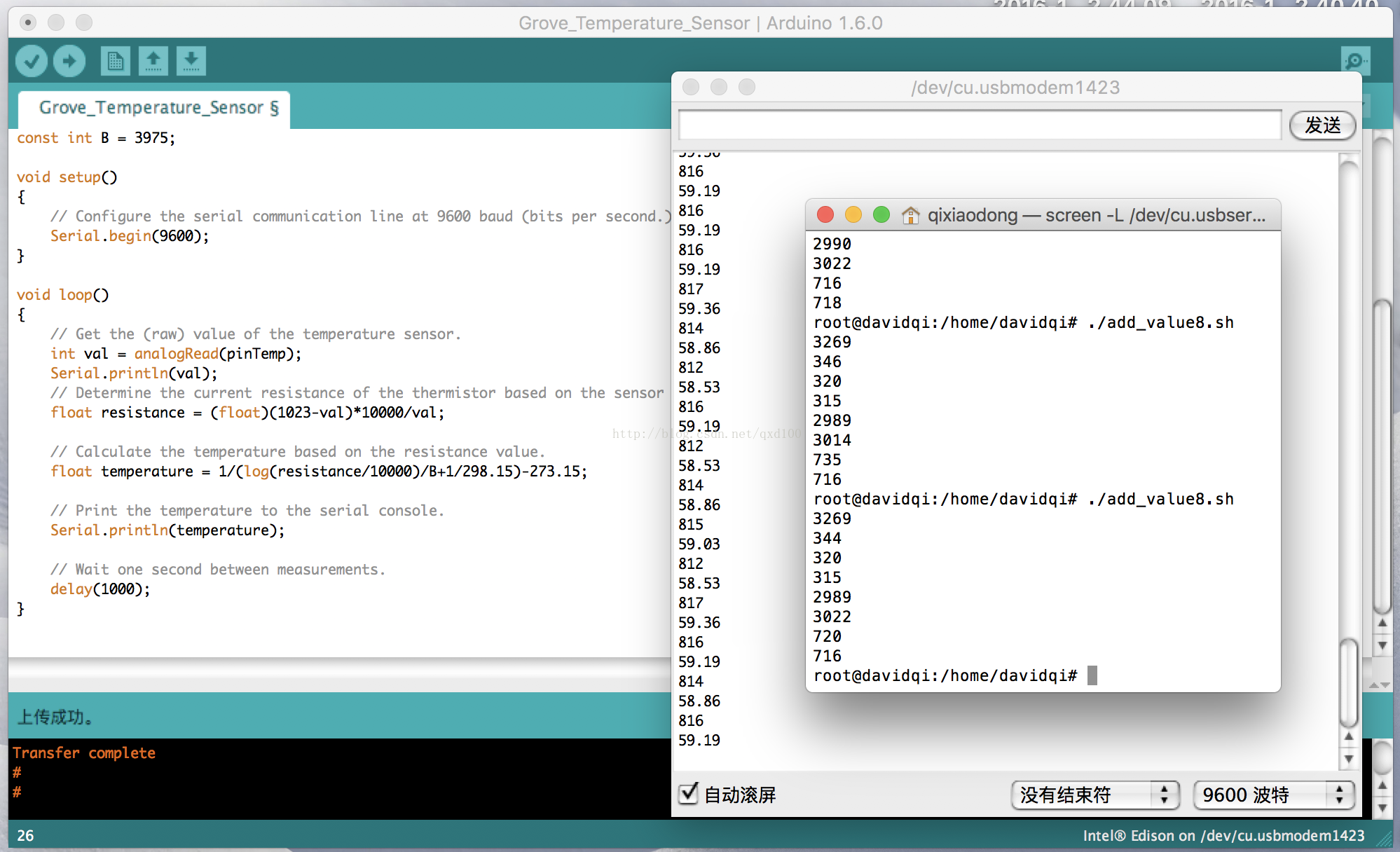Click the terminal prompt cursor line

coord(954,675)
